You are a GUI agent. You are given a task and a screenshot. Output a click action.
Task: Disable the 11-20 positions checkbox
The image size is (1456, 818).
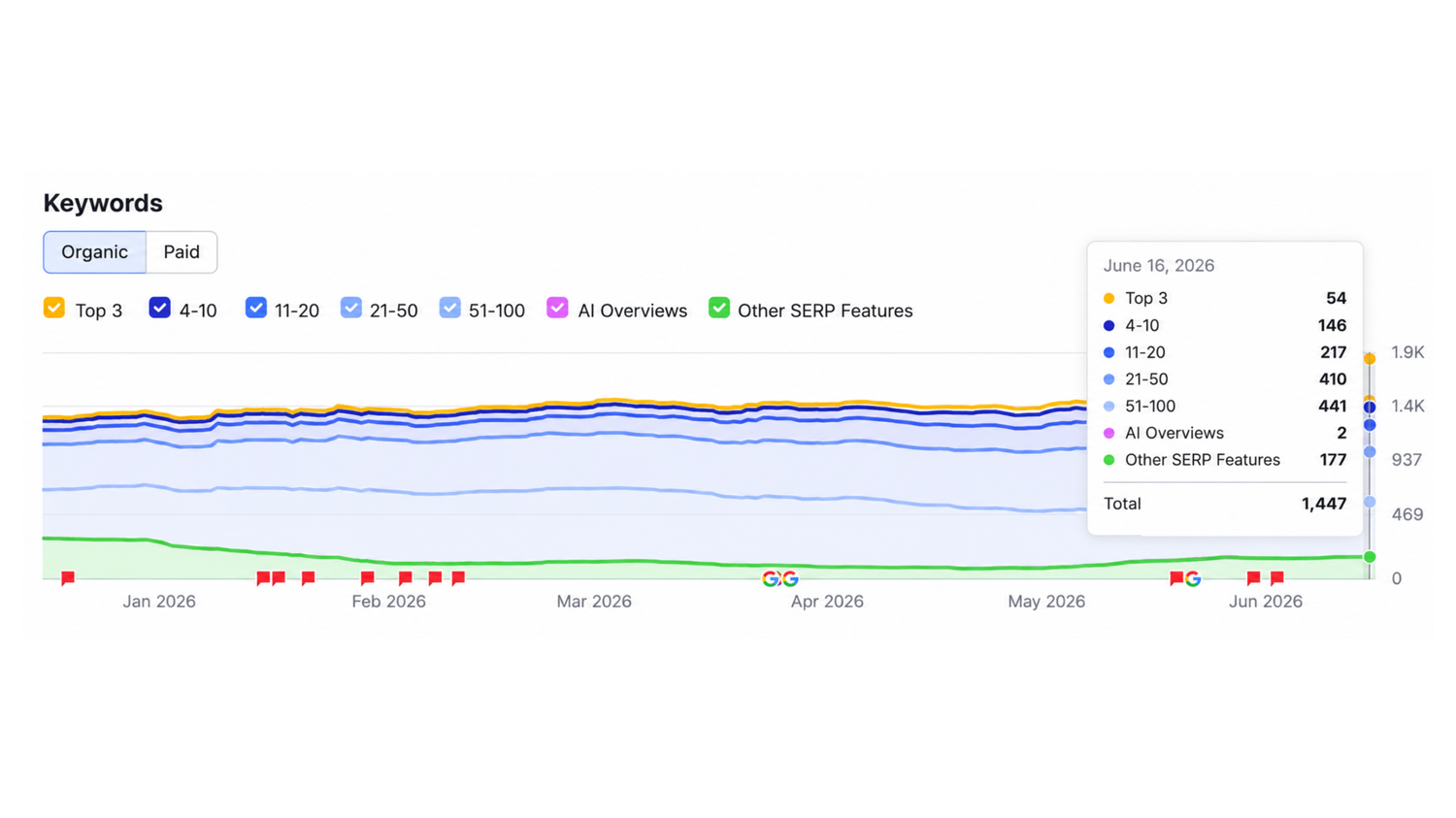pyautogui.click(x=255, y=309)
